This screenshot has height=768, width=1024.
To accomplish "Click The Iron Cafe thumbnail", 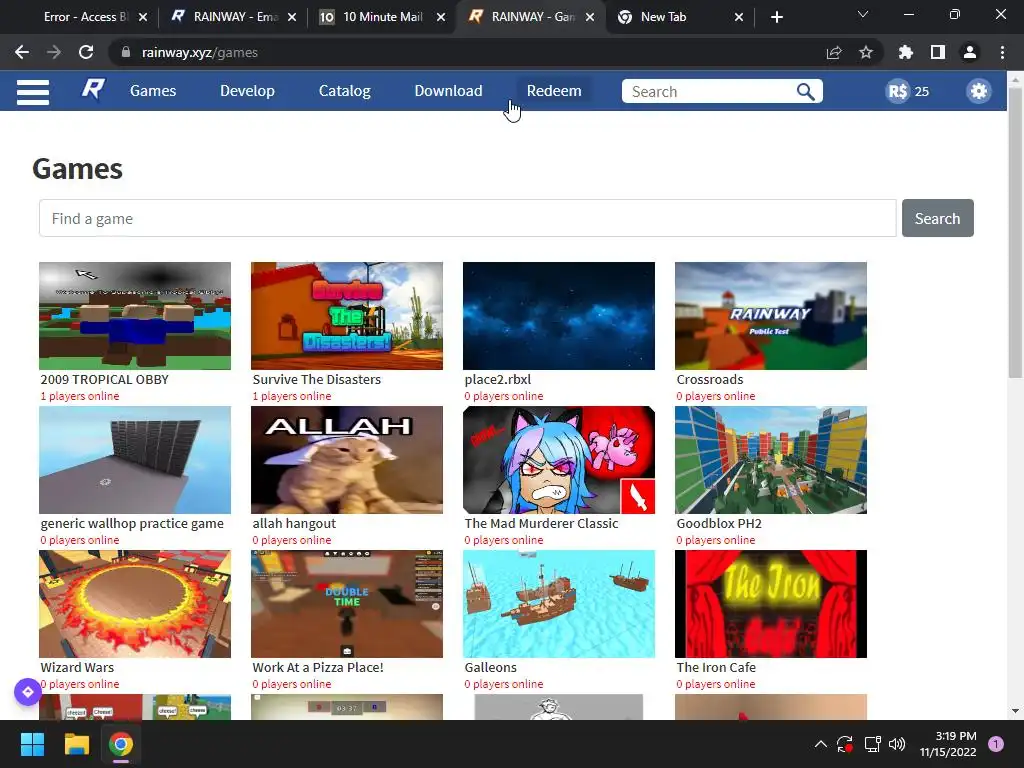I will coord(771,603).
